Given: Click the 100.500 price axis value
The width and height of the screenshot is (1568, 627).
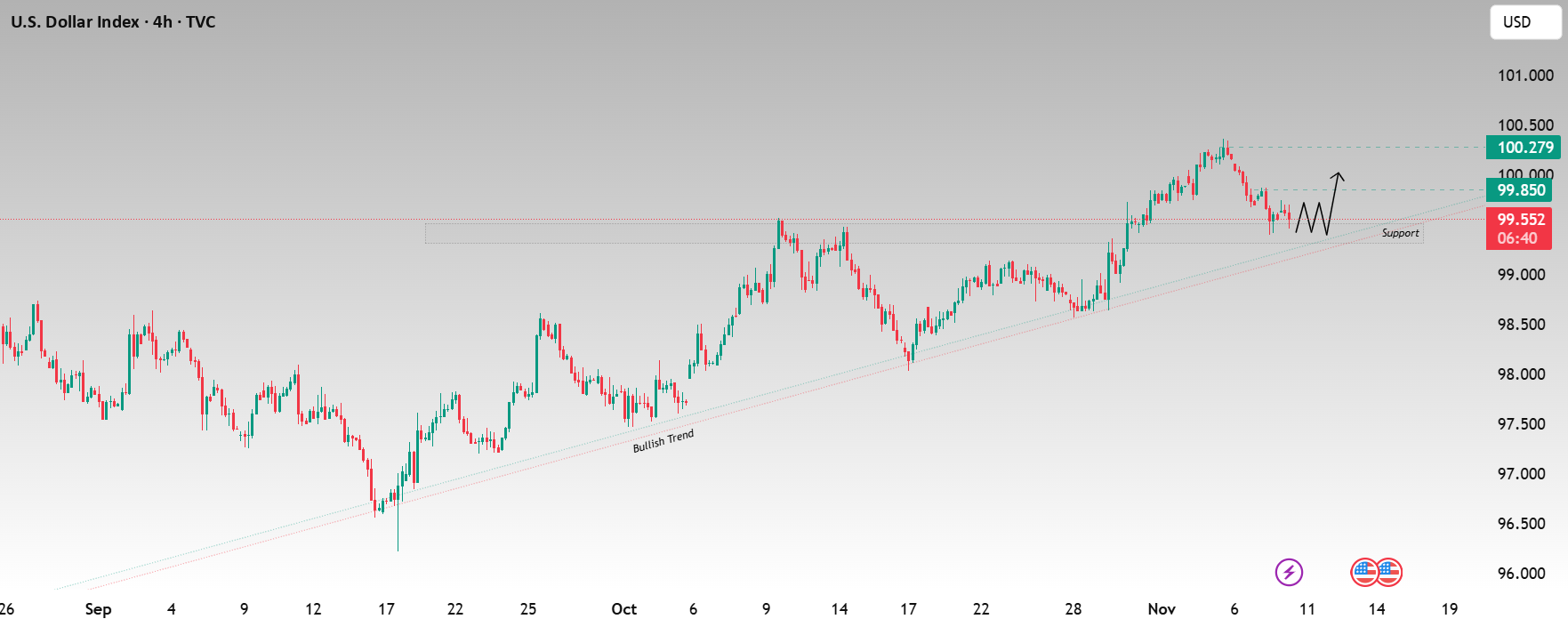Looking at the screenshot, I should (x=1525, y=125).
